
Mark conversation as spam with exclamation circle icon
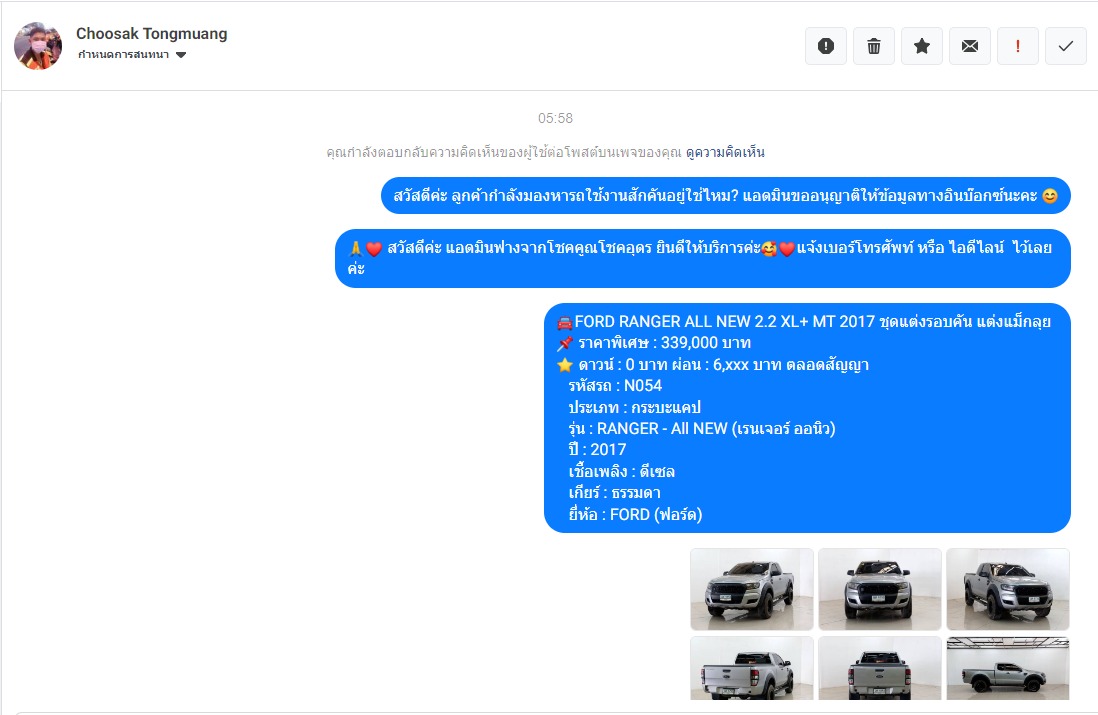[826, 46]
